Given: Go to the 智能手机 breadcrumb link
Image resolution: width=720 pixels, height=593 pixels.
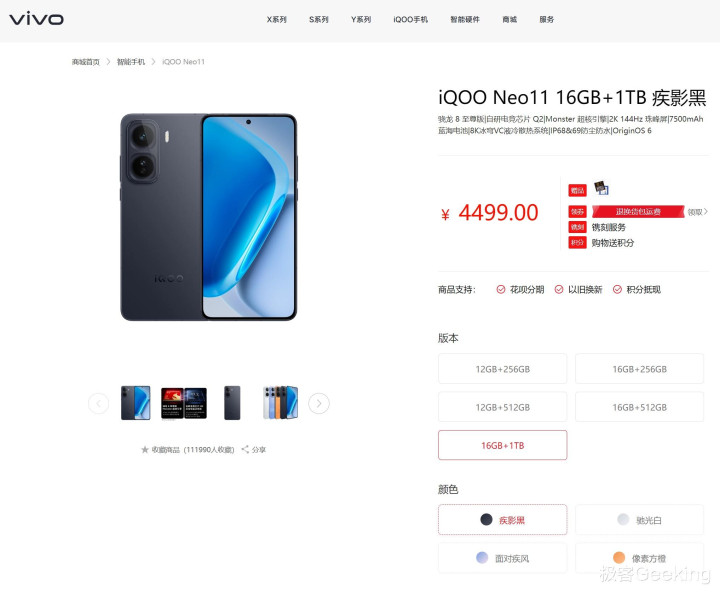Looking at the screenshot, I should (131, 62).
